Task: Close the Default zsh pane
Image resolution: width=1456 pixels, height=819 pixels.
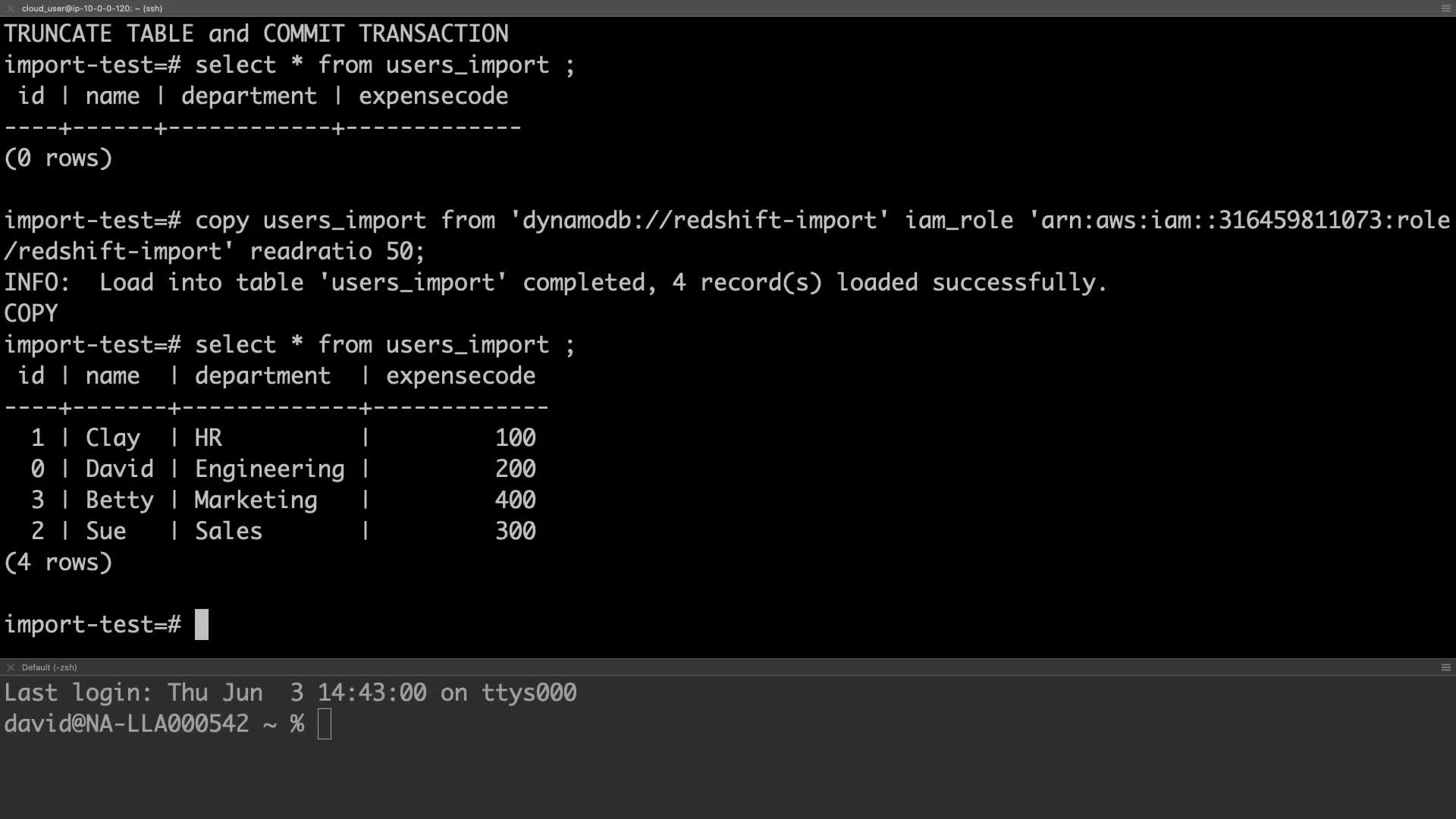Action: (11, 667)
